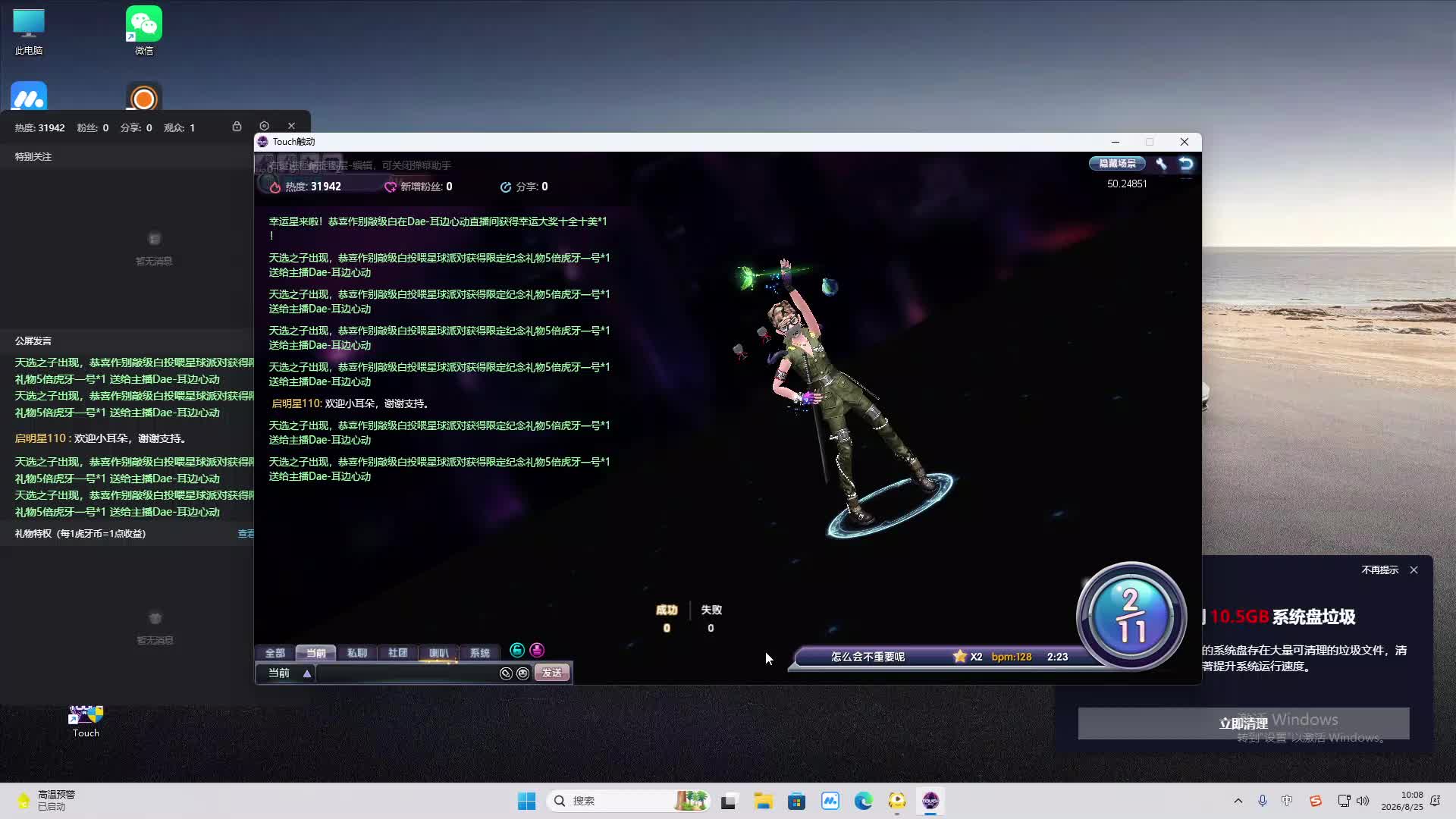1456x819 pixels.
Task: Expand the 当前 channel dropdown arrow
Action: 307,673
